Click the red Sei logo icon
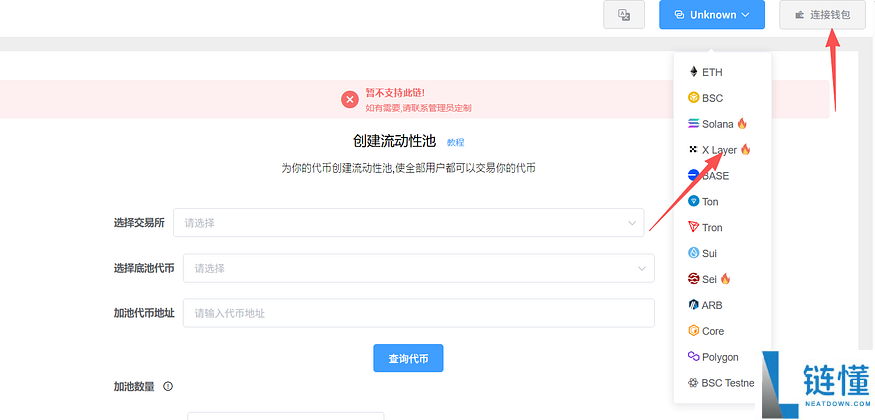The image size is (875, 420). pyautogui.click(x=694, y=279)
